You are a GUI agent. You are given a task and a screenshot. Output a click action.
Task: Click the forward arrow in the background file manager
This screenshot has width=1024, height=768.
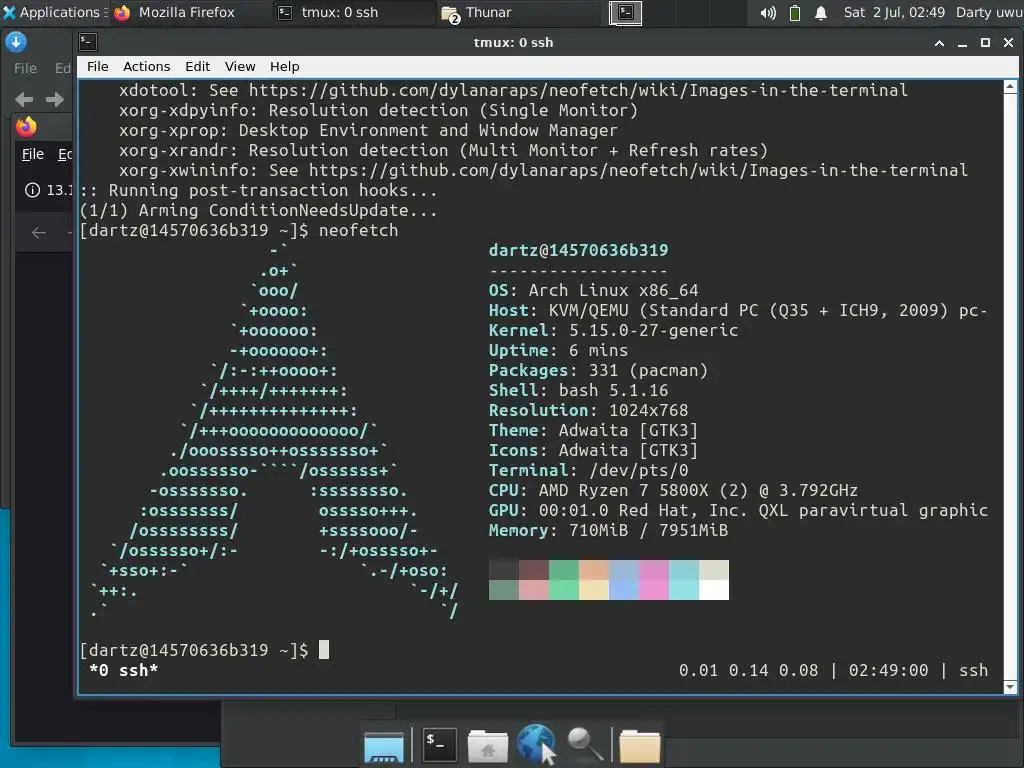coord(55,99)
